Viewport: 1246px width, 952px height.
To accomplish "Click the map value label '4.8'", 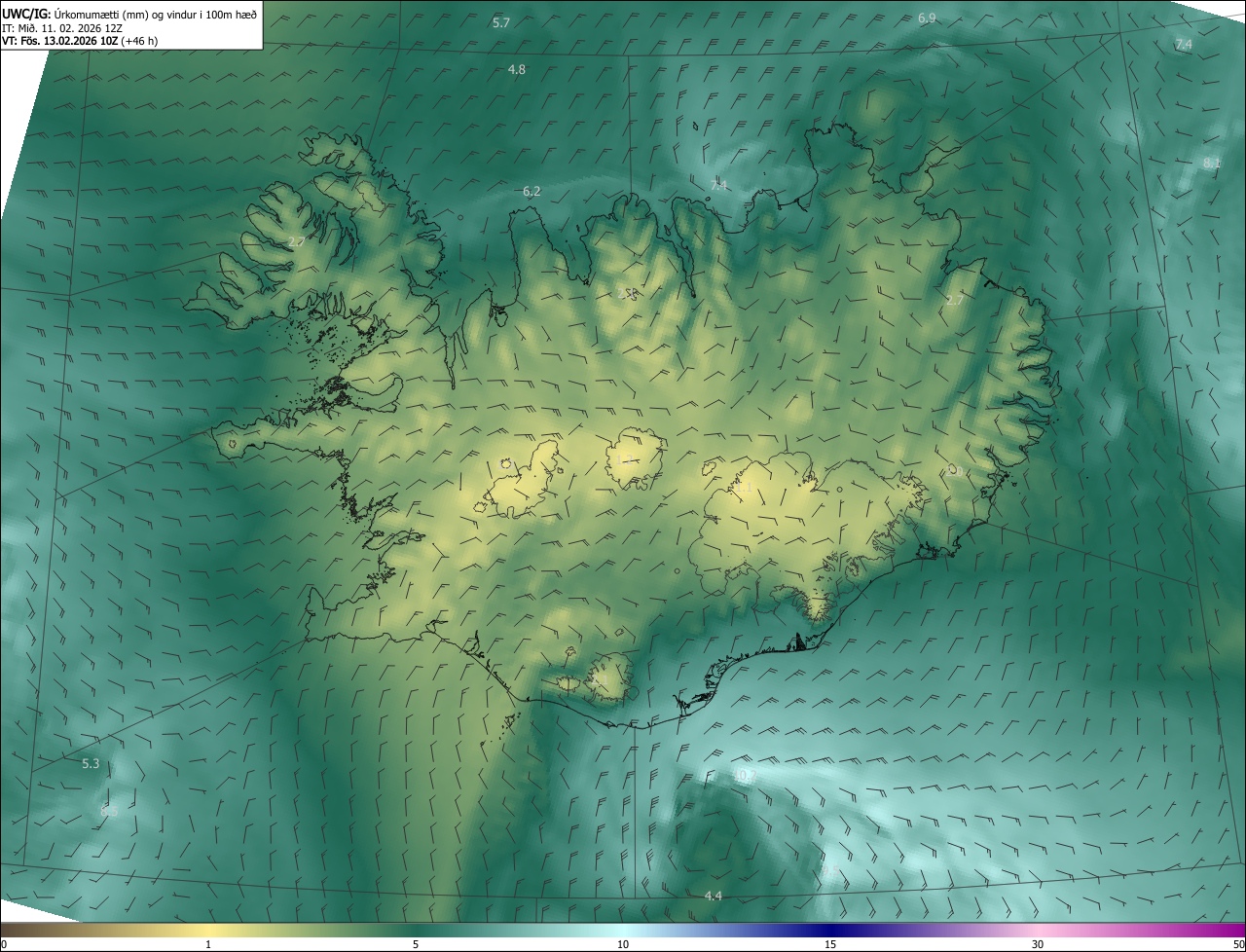I will tap(517, 70).
